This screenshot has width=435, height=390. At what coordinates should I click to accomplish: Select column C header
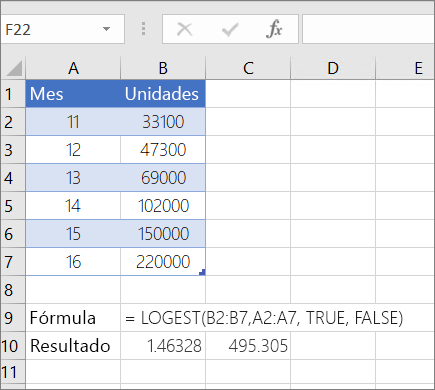click(248, 68)
